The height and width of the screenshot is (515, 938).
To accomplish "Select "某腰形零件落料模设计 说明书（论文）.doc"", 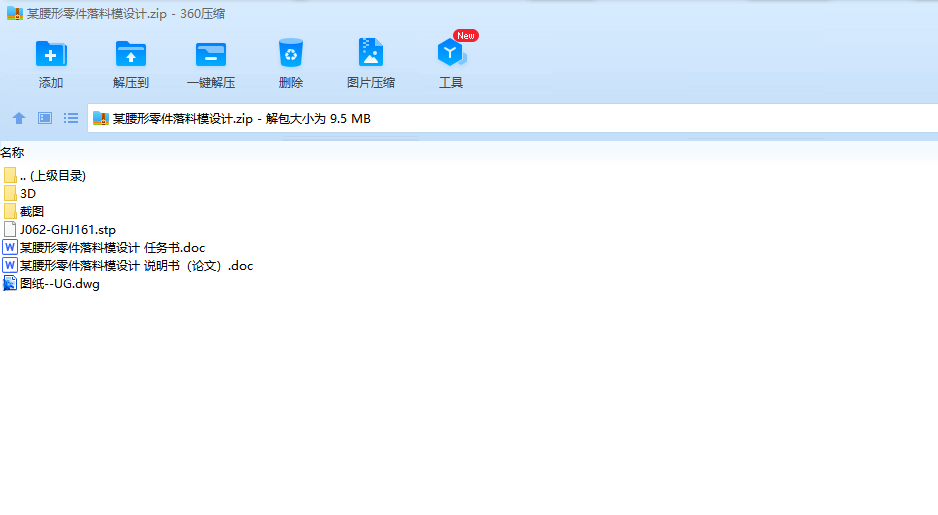I will pyautogui.click(x=136, y=266).
